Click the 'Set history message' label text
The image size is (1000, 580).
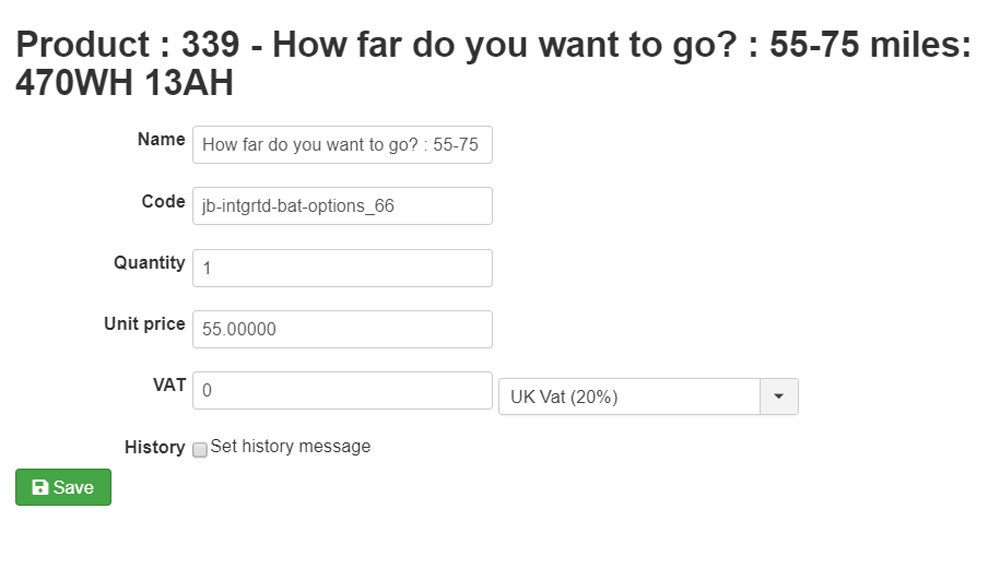pos(290,447)
